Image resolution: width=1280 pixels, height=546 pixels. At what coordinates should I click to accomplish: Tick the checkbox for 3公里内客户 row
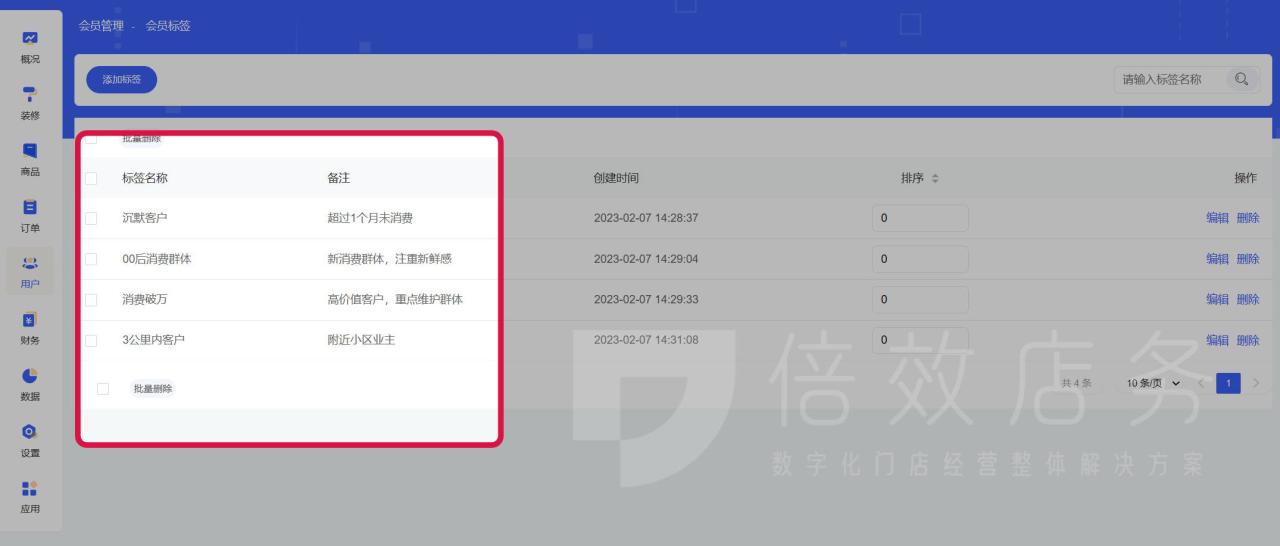tap(91, 340)
